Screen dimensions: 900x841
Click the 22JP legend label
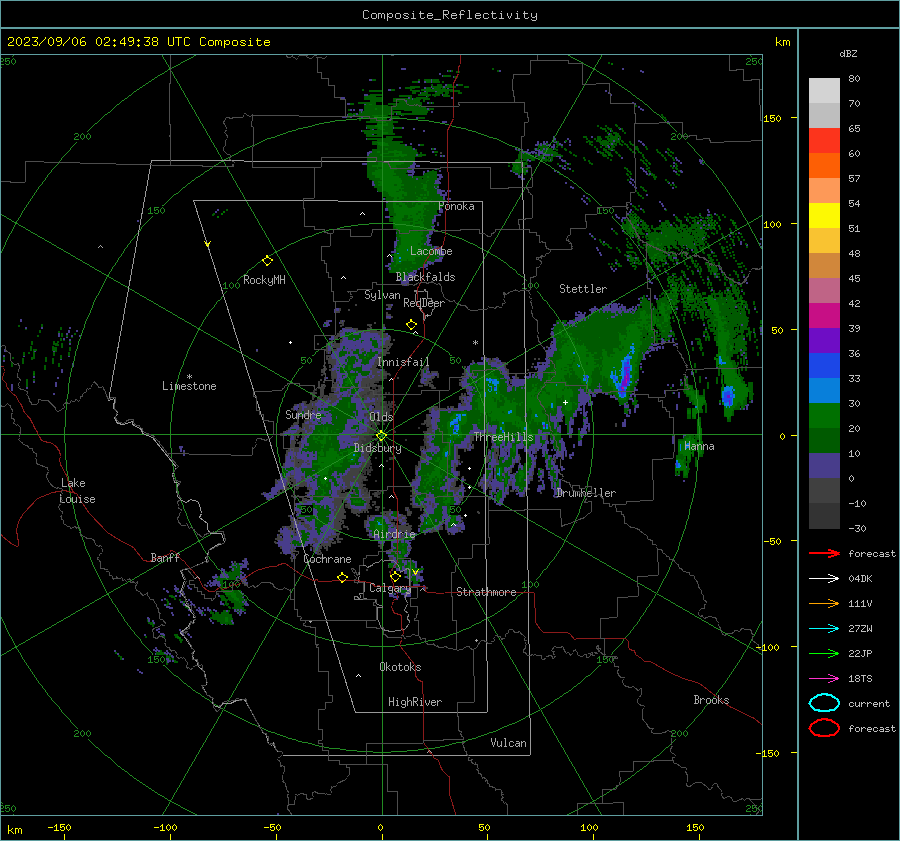click(860, 653)
